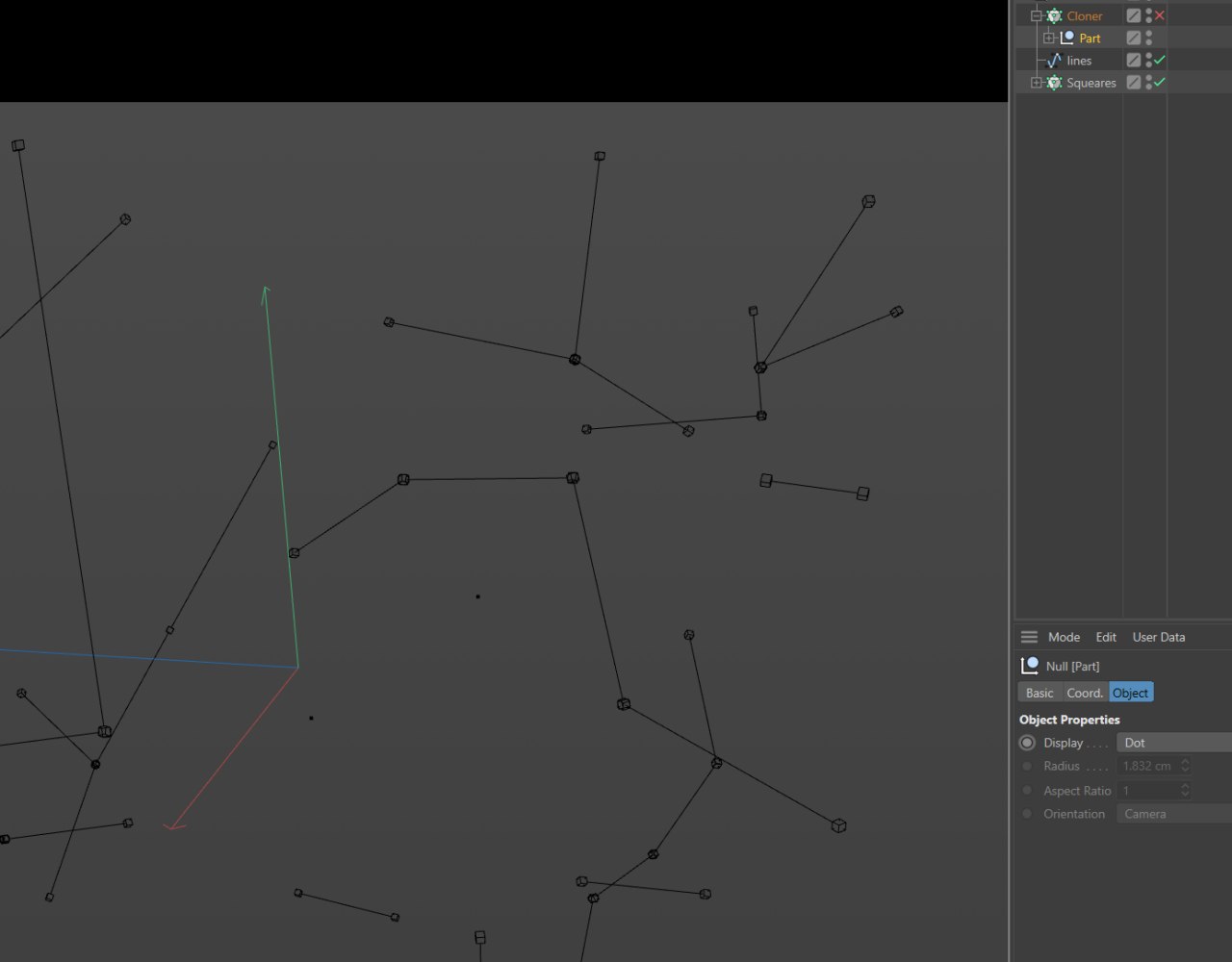Toggle Cloner visibility dots
This screenshot has width=1232, height=962.
click(x=1148, y=15)
